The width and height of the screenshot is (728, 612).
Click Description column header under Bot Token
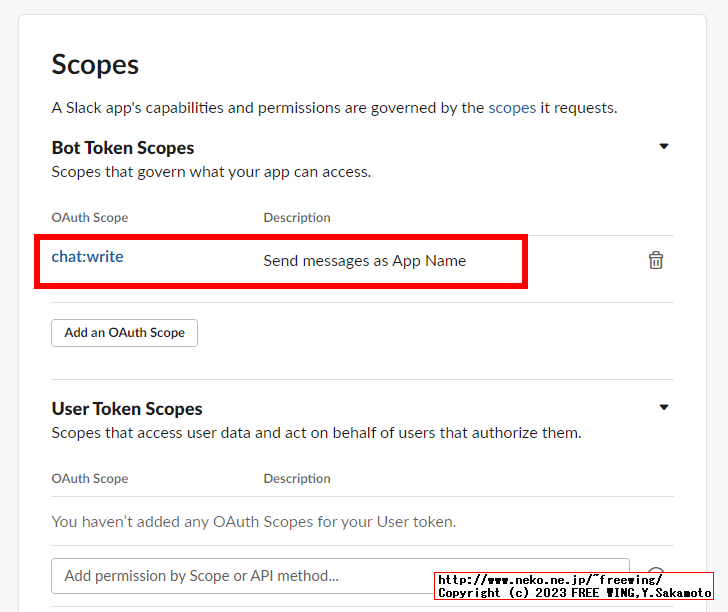coord(297,218)
